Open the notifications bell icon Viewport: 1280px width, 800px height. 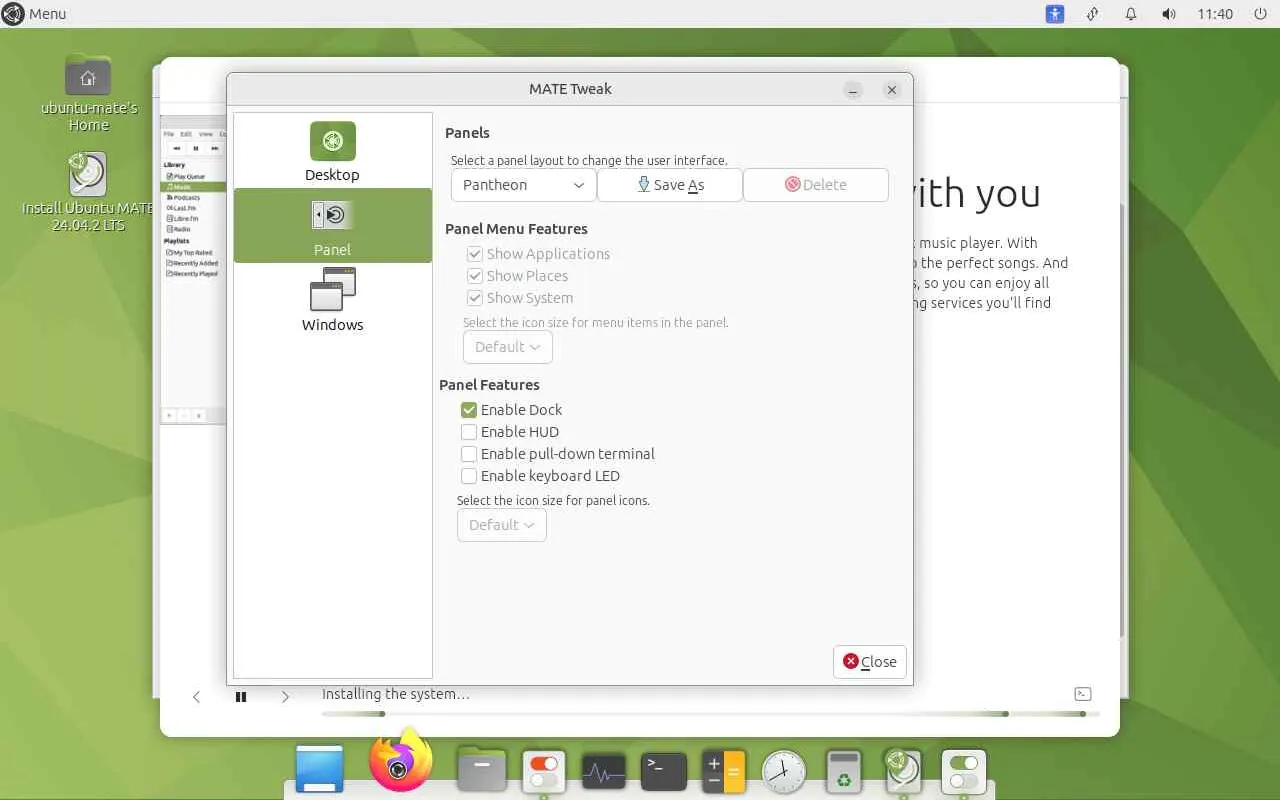1131,14
